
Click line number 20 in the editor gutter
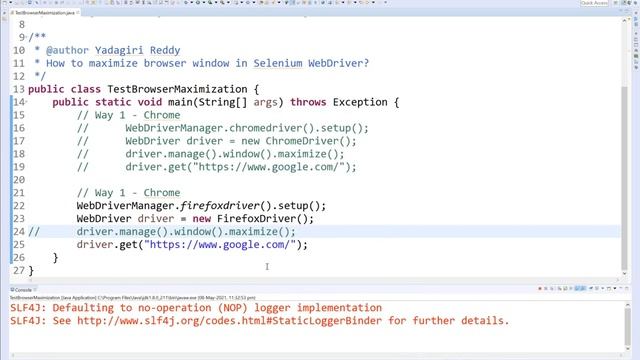[x=19, y=180]
